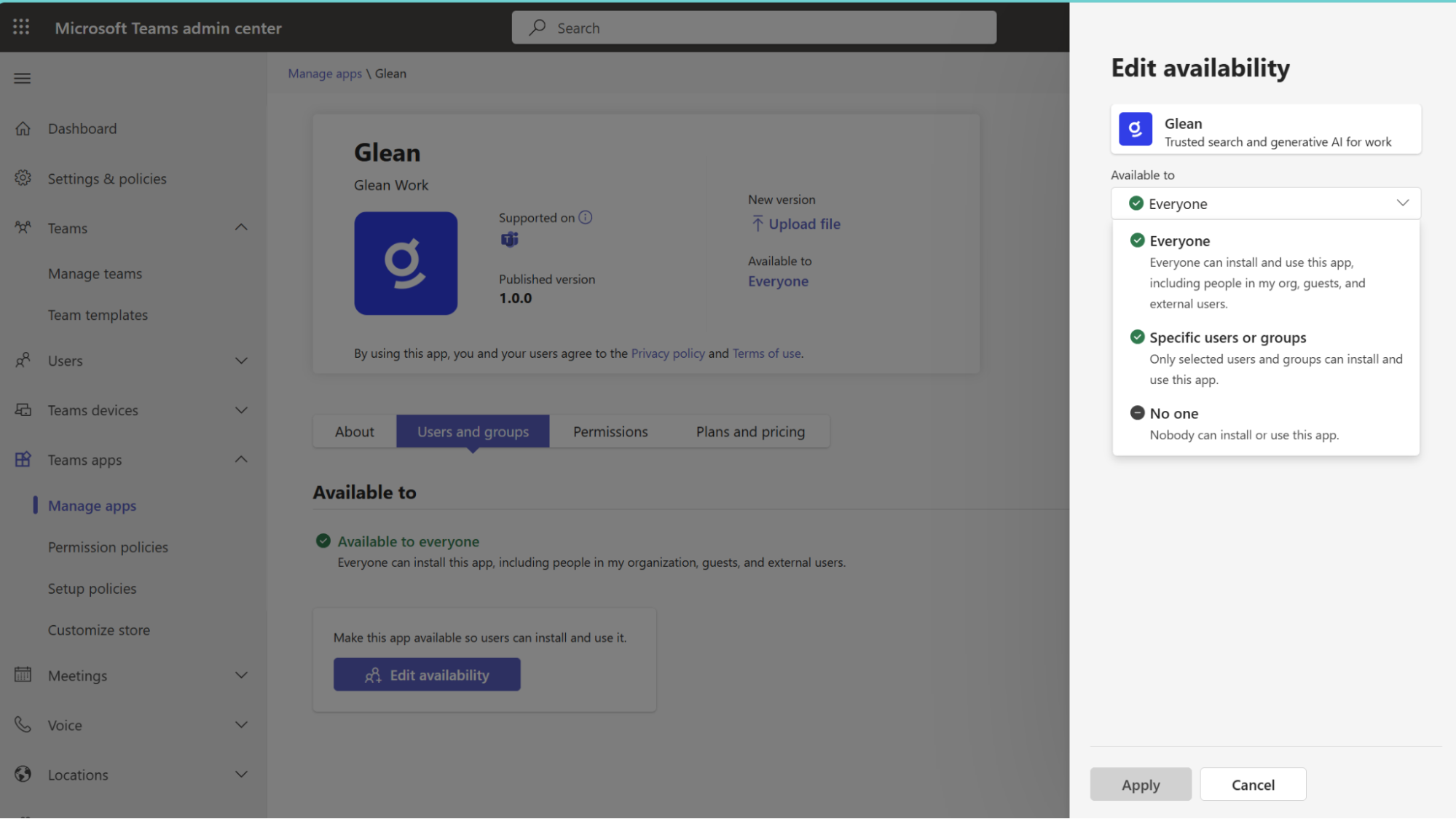Expand the Users section chevron

(241, 360)
